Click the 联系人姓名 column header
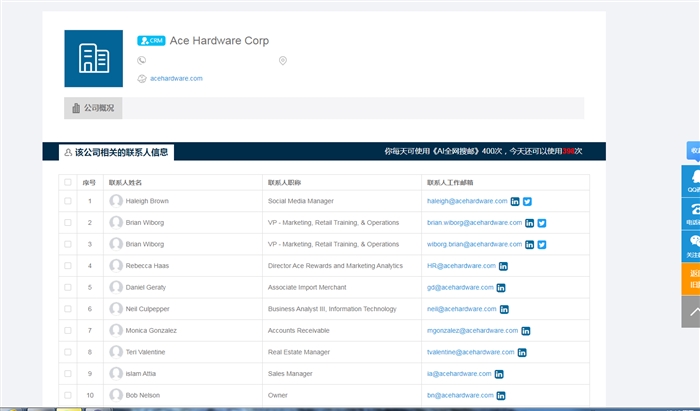The width and height of the screenshot is (700, 411). pyautogui.click(x=125, y=183)
